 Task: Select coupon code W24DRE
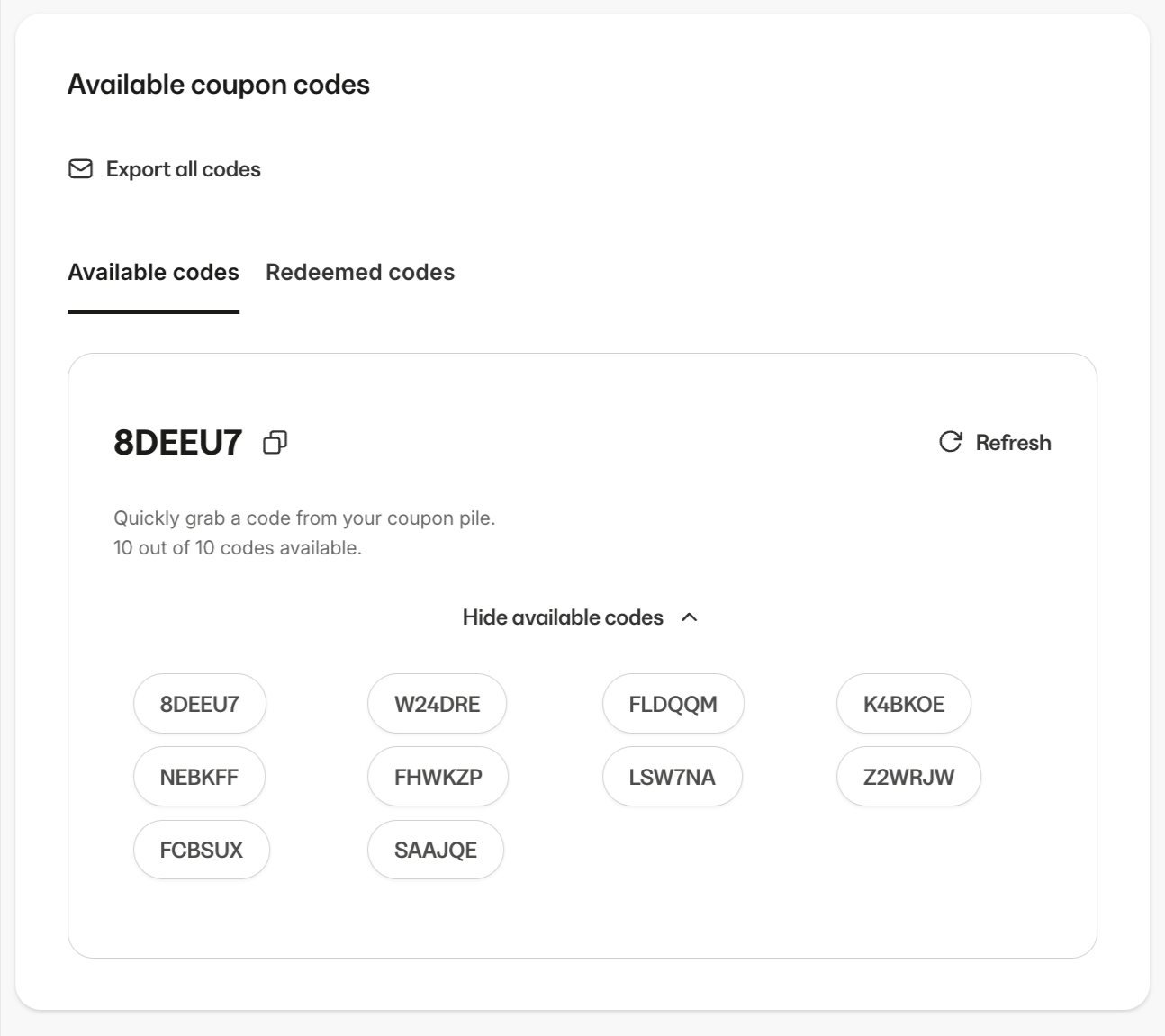[x=437, y=703]
